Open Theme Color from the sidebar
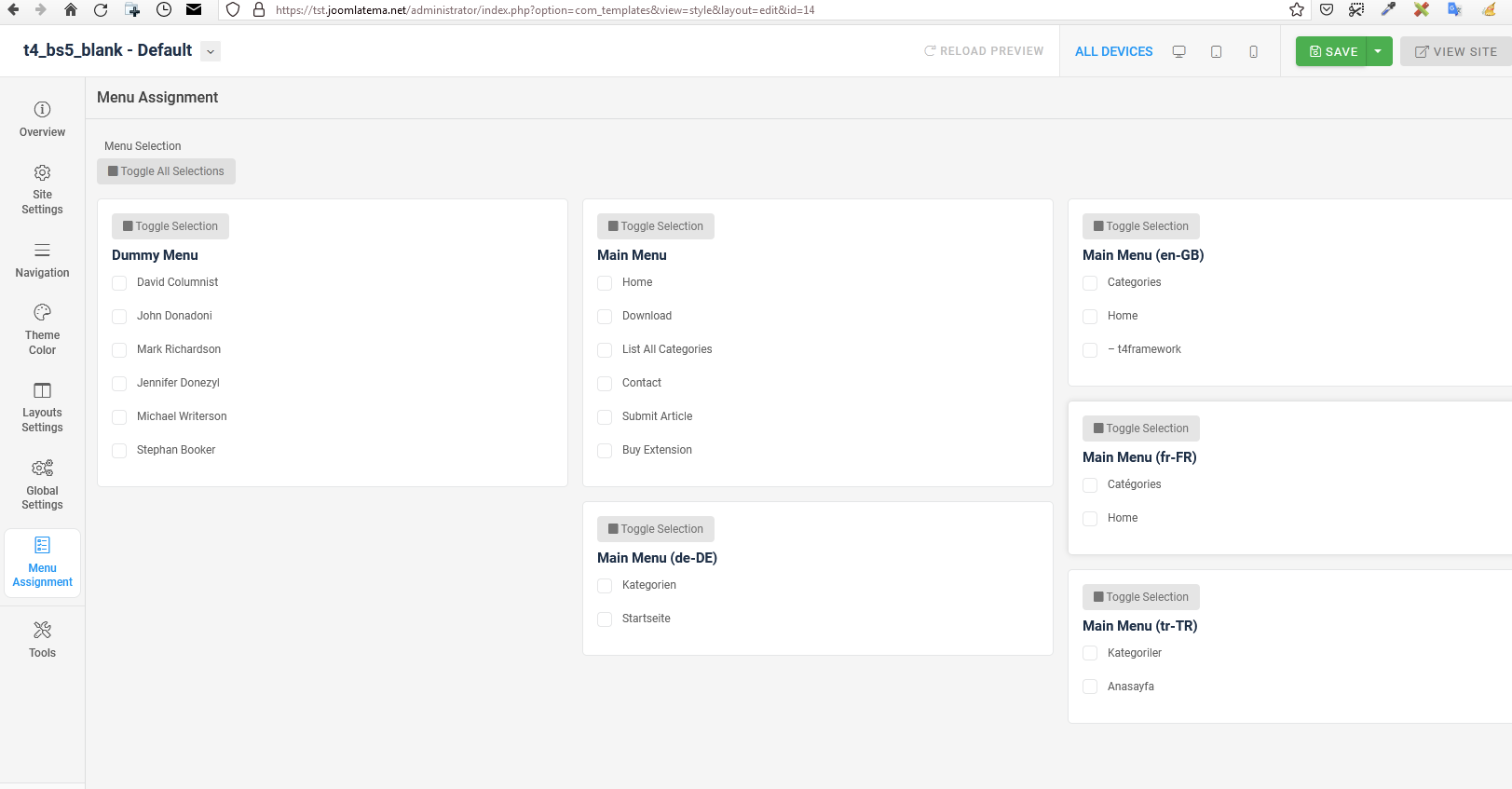This screenshot has height=789, width=1512. 43,330
